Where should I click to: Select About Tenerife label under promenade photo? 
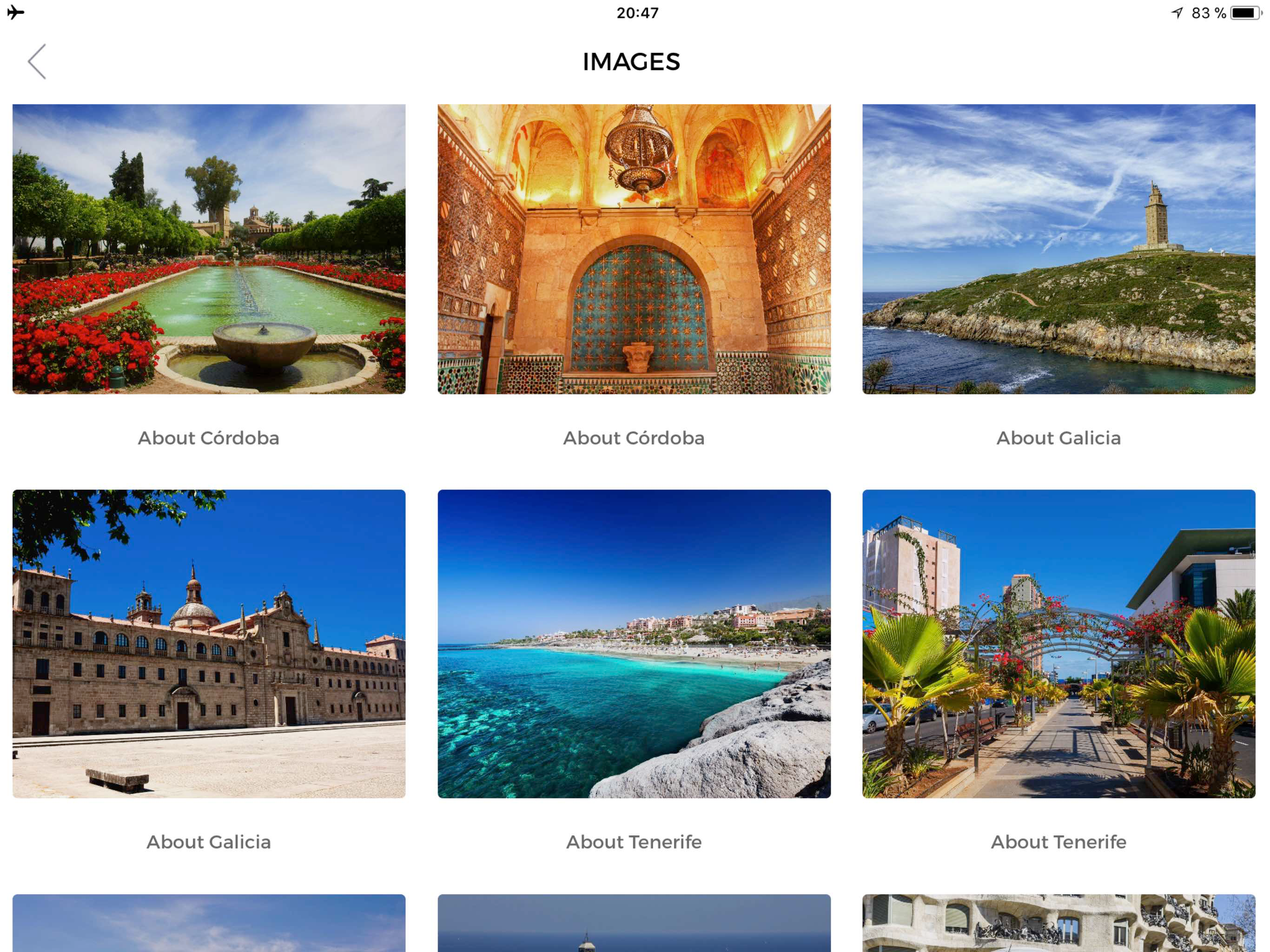point(1058,842)
